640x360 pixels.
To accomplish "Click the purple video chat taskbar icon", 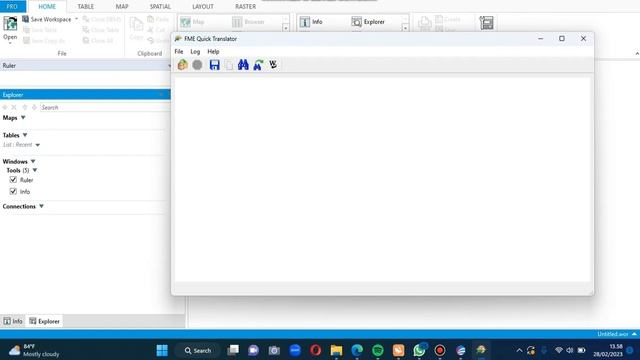I will [253, 350].
